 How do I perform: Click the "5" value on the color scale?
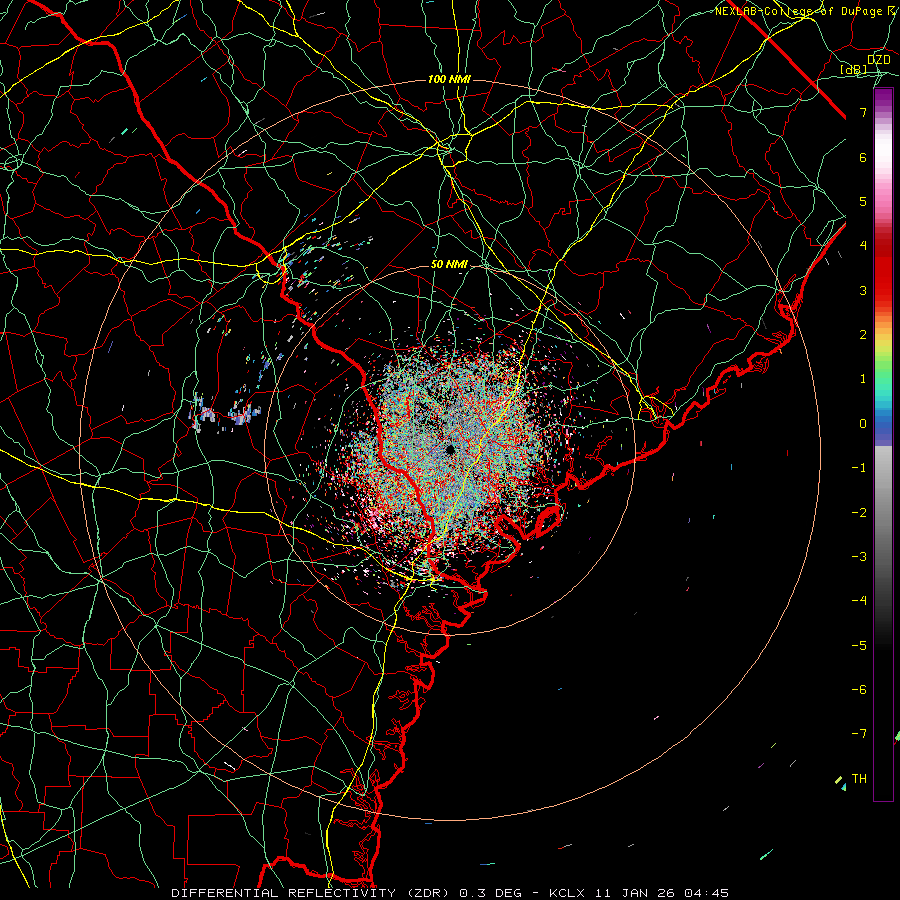tap(863, 201)
